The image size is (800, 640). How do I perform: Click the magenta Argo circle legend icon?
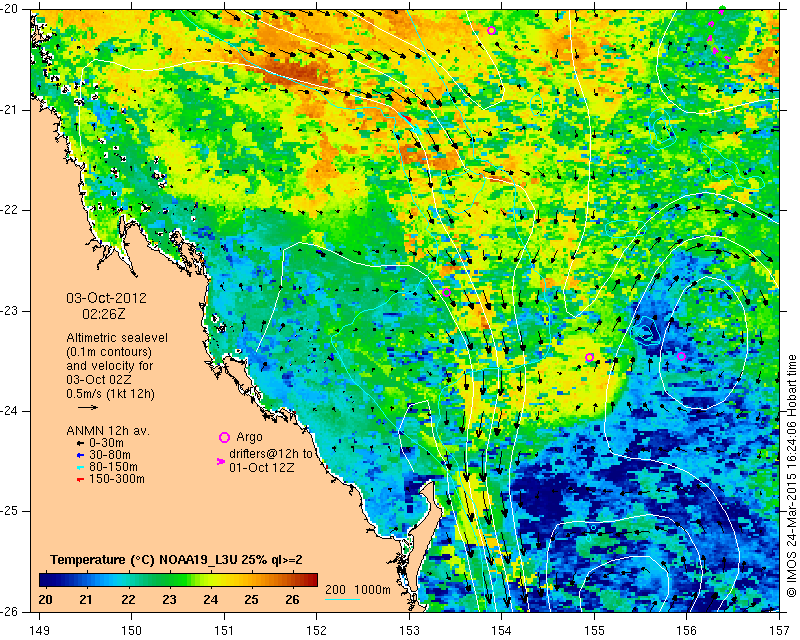tap(224, 437)
